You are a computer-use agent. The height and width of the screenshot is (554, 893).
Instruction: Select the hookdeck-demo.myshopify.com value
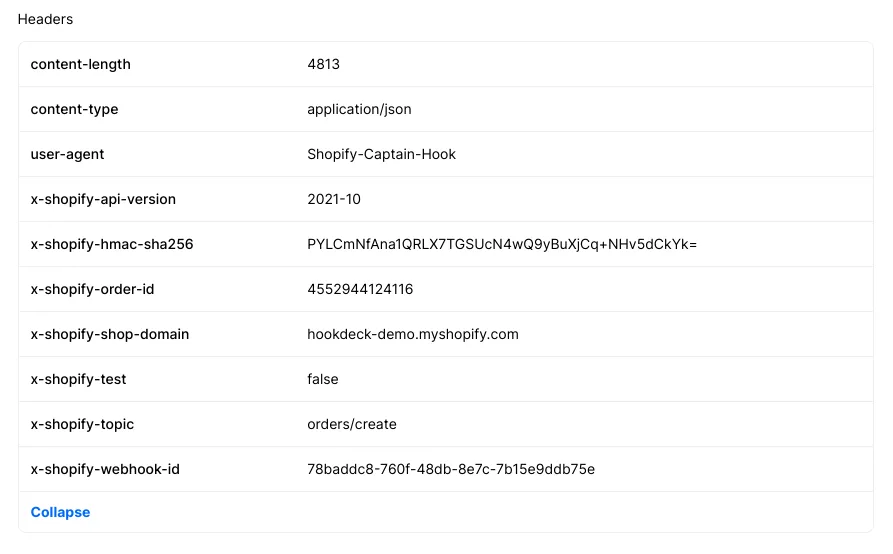[x=413, y=334]
